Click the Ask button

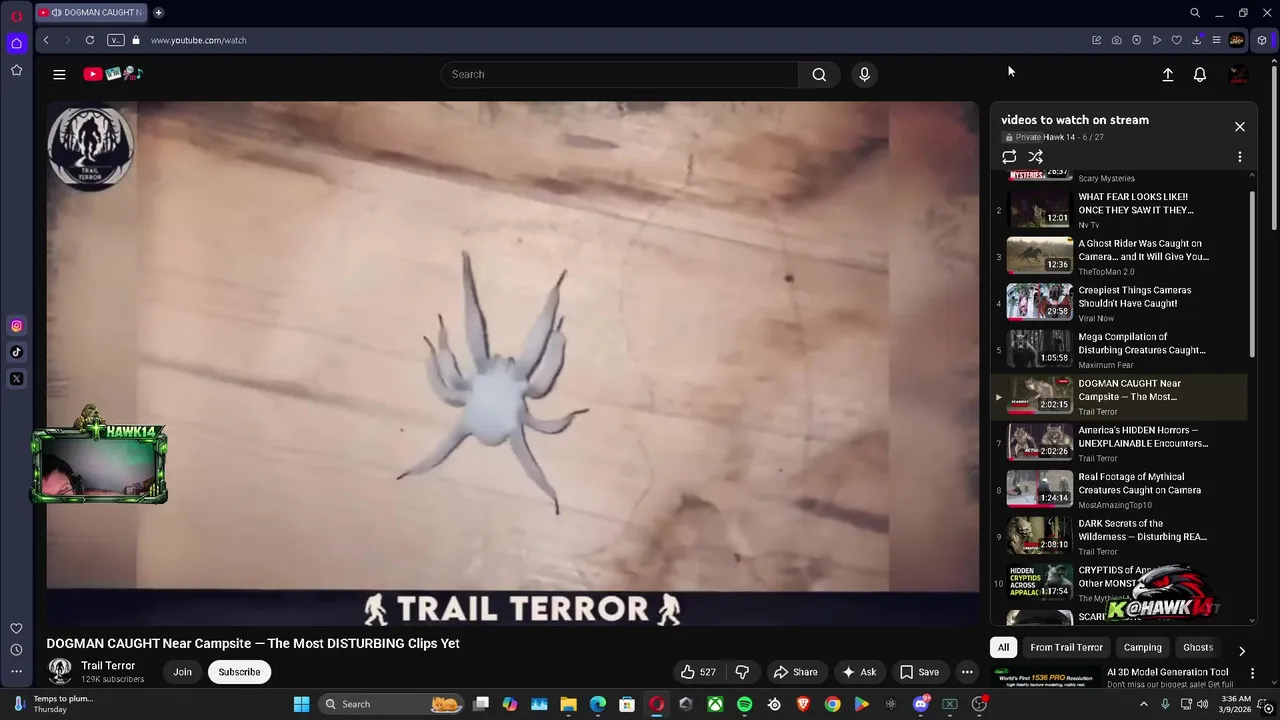click(x=859, y=672)
